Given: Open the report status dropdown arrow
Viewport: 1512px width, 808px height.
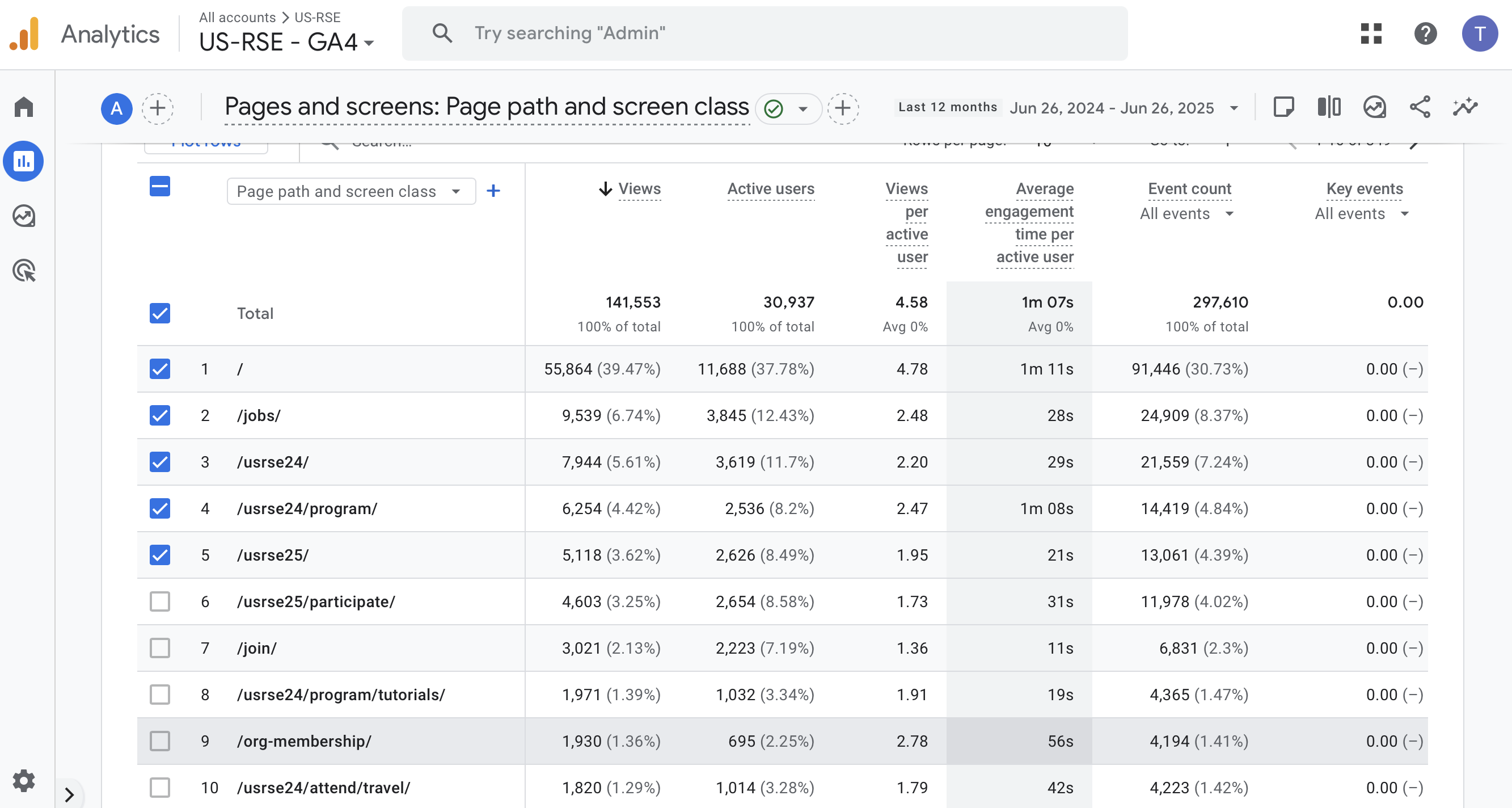Looking at the screenshot, I should (803, 108).
